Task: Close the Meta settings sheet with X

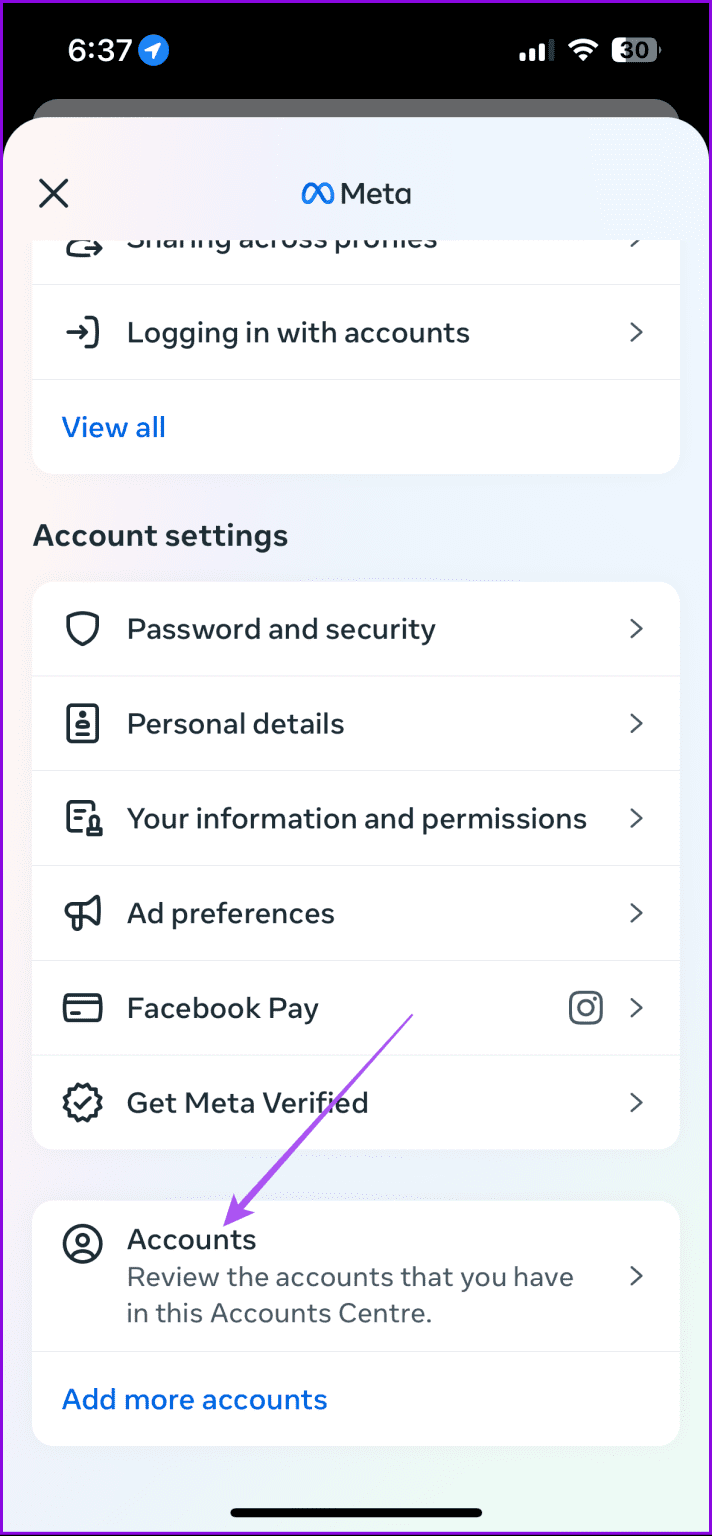Action: pos(53,193)
